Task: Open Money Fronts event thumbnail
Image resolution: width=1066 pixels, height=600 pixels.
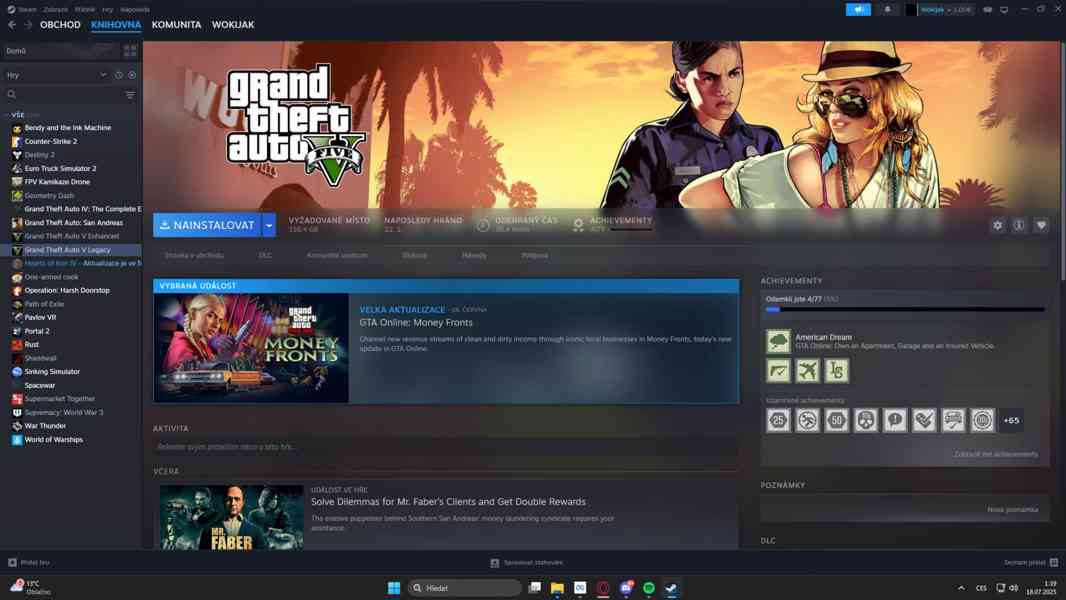Action: point(251,348)
